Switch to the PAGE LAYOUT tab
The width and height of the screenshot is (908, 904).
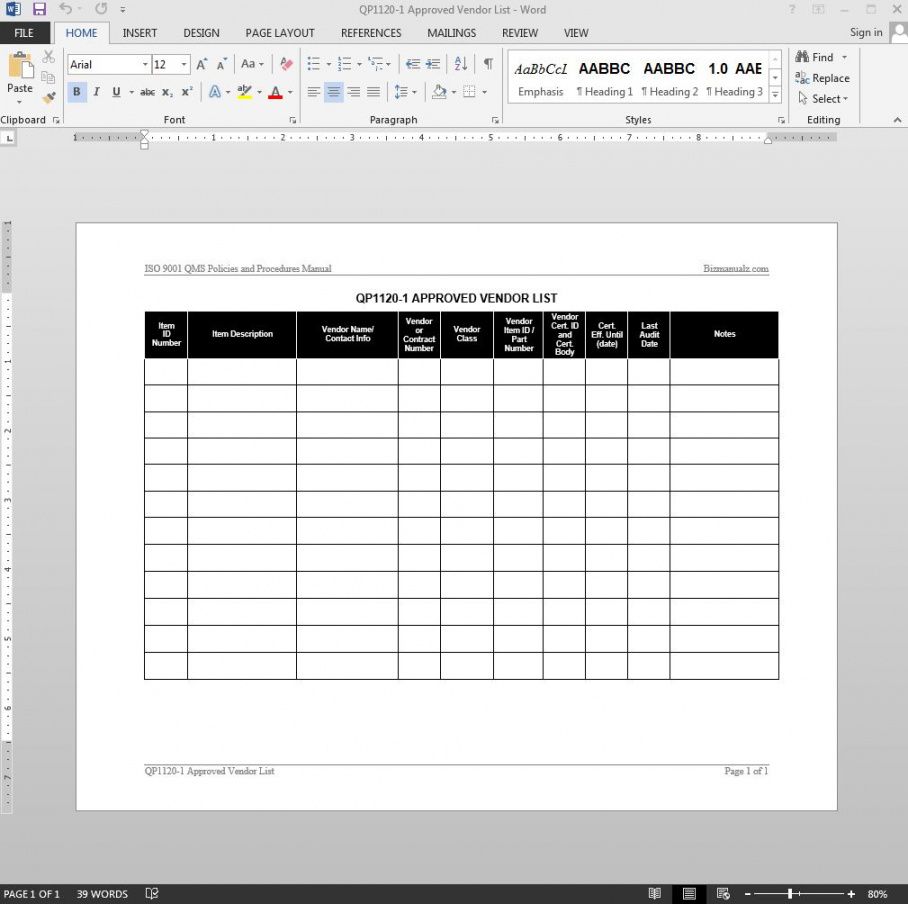tap(280, 33)
